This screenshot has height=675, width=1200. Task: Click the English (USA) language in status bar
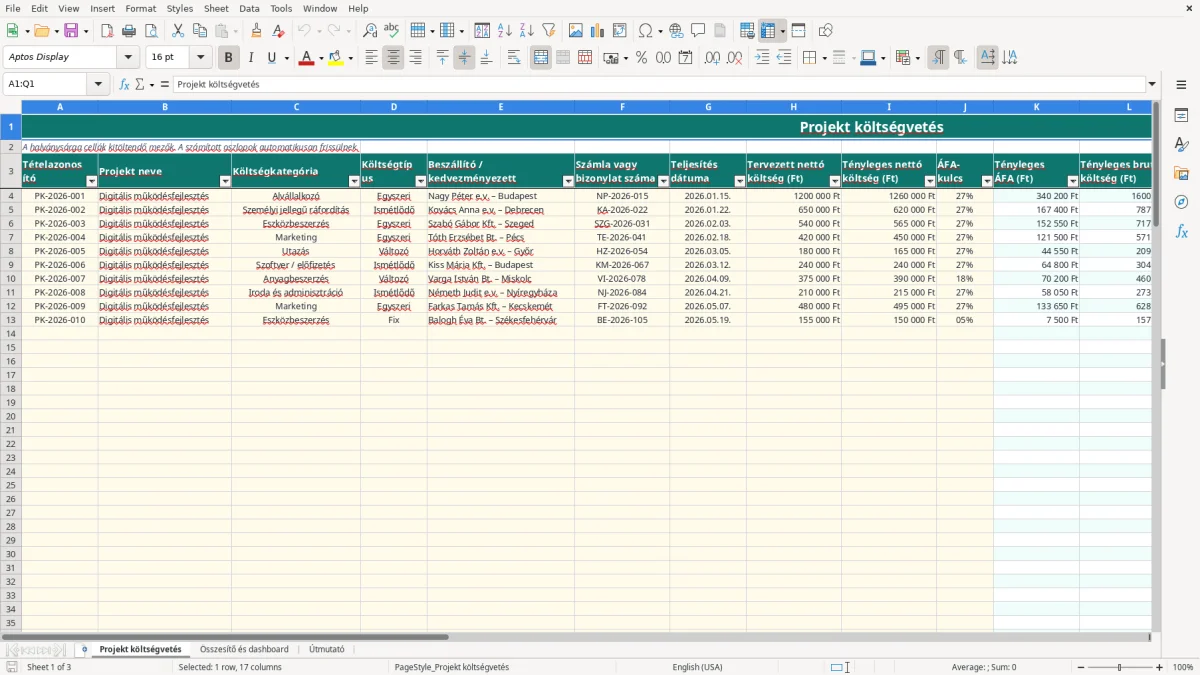click(x=697, y=667)
